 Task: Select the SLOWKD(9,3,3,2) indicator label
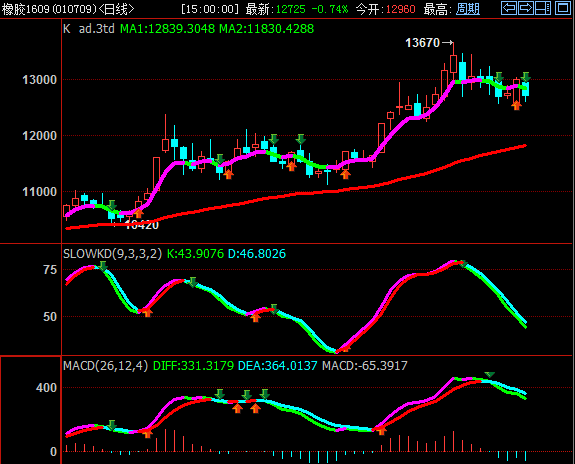click(113, 253)
